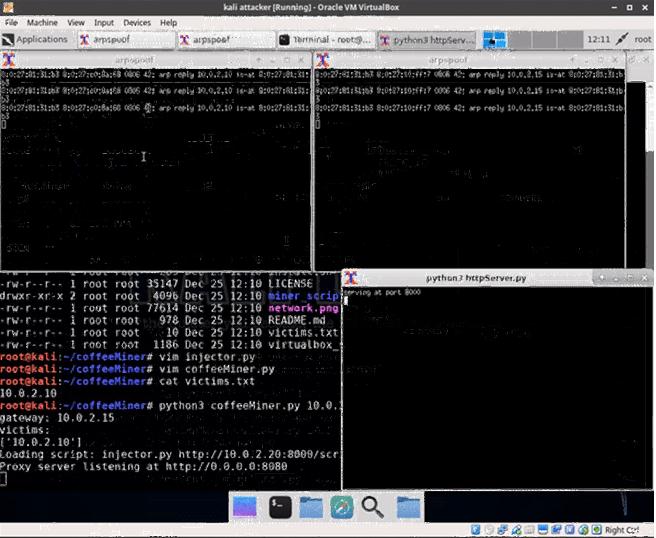Click the network plug icon beside clock

click(622, 39)
